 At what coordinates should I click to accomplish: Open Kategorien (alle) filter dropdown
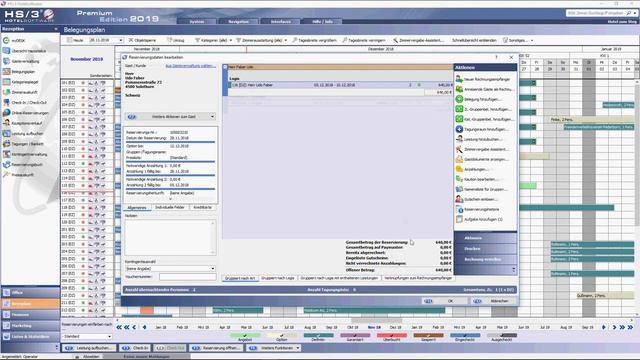click(213, 40)
